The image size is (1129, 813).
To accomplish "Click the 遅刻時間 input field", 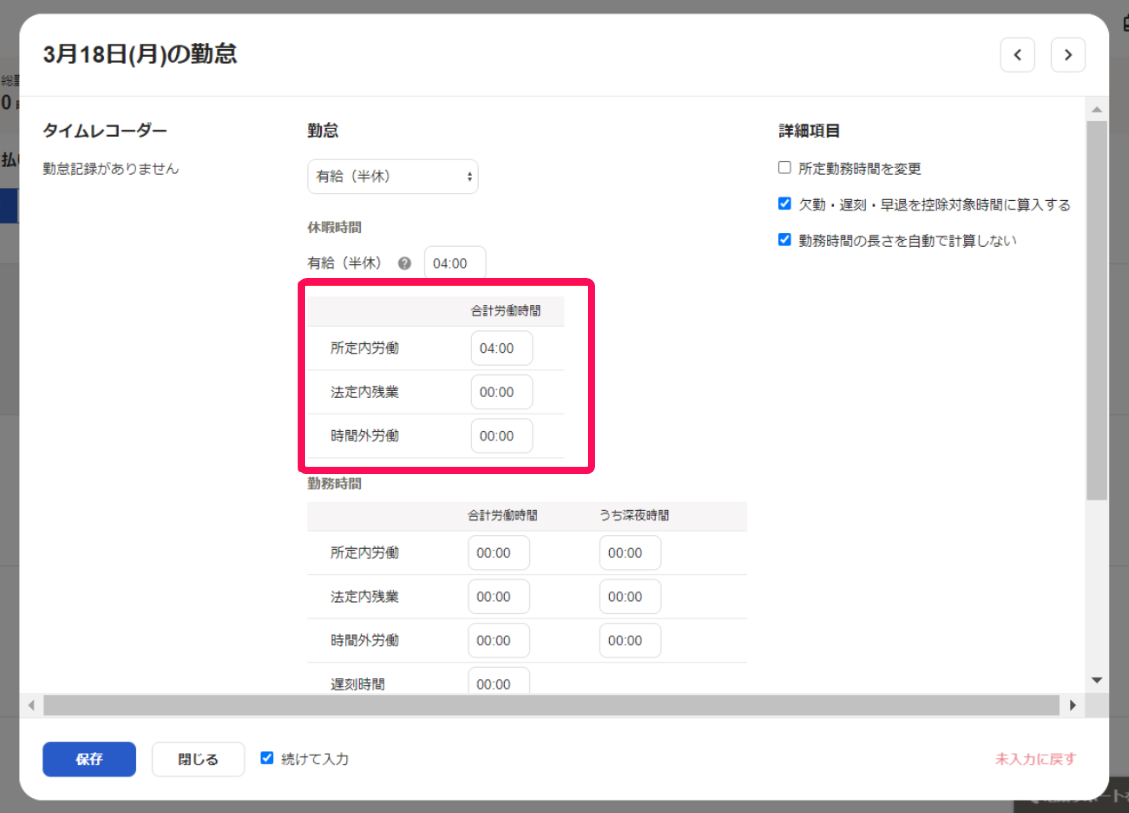I will [498, 683].
